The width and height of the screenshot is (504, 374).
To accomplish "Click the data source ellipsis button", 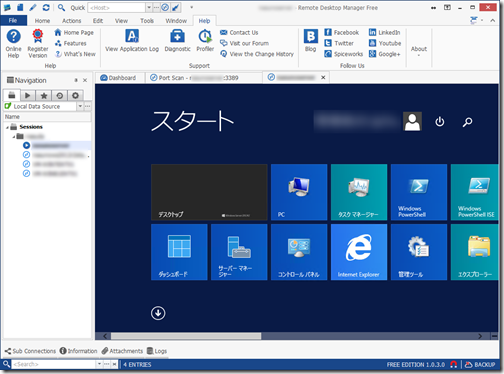I will click(x=88, y=106).
